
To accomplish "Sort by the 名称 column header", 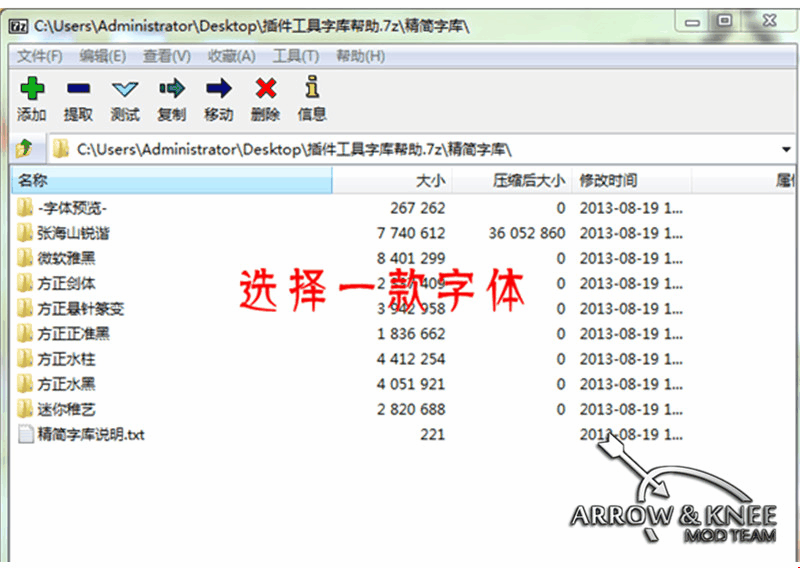I will point(172,180).
